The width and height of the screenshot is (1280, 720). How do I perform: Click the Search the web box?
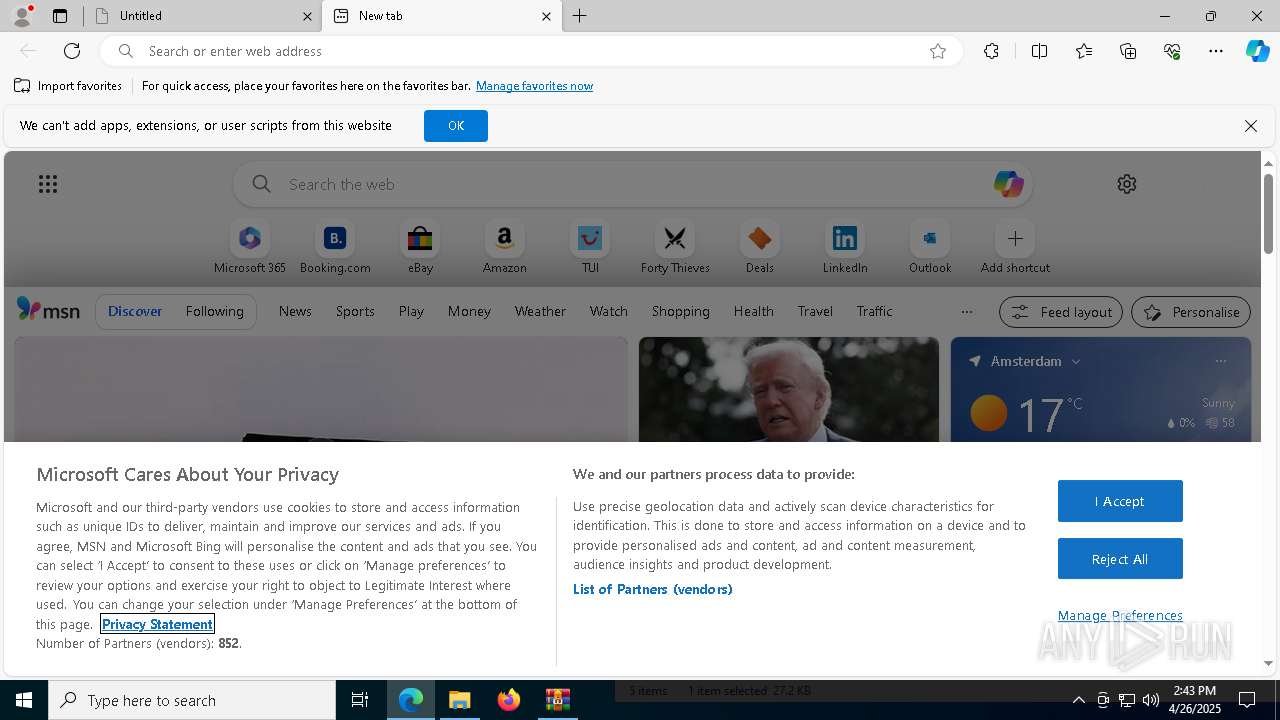coord(632,184)
